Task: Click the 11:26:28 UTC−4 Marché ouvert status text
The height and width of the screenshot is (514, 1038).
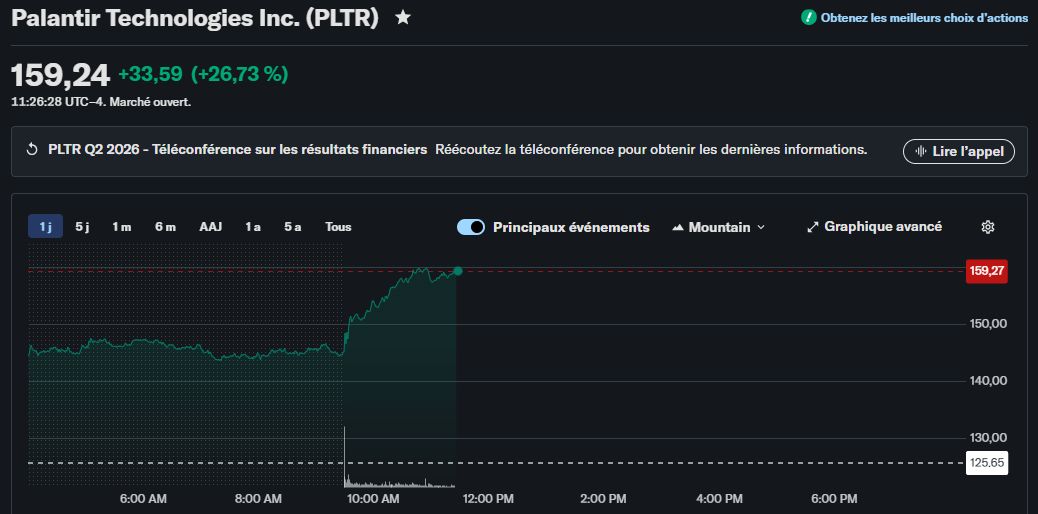Action: point(101,103)
